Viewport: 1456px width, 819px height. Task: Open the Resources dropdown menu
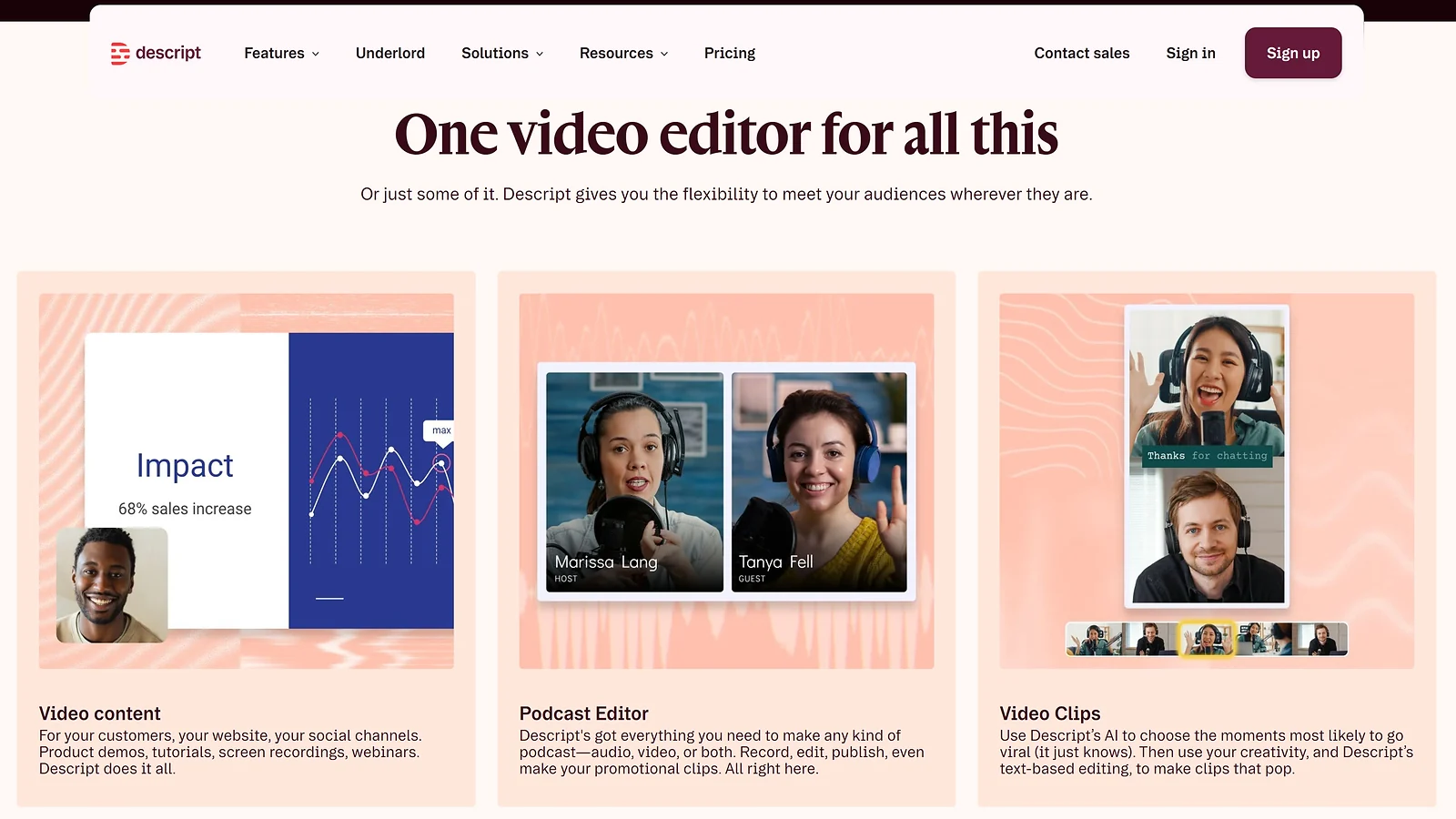(624, 54)
